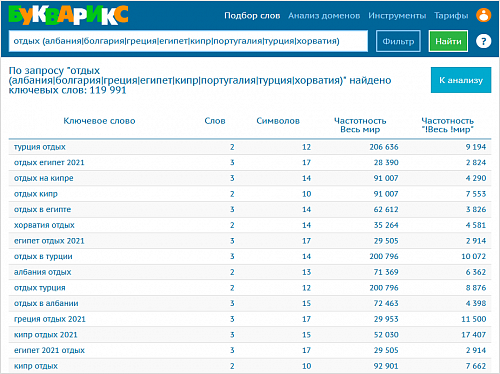Viewport: 500px width, 374px height.
Task: Click frequency value 62 612
Action: pyautogui.click(x=386, y=210)
